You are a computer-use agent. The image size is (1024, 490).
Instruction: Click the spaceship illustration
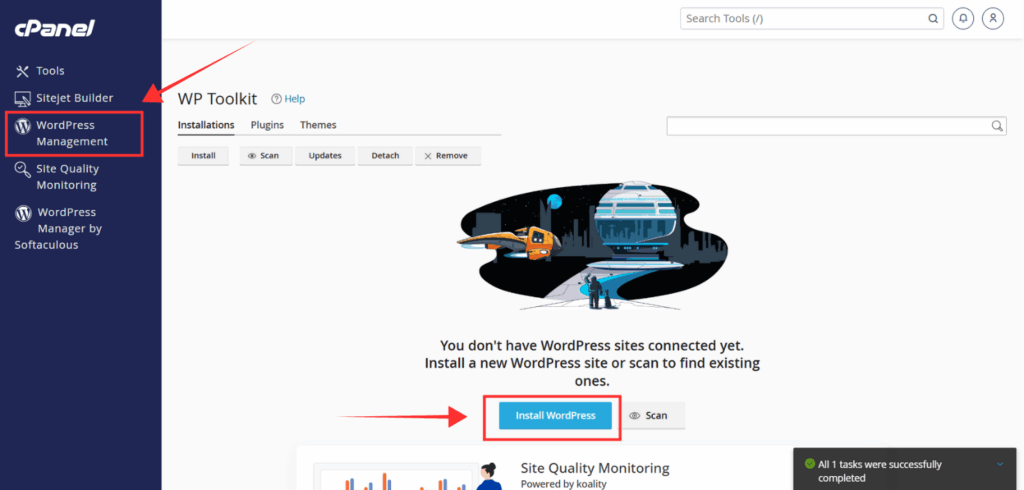(592, 246)
